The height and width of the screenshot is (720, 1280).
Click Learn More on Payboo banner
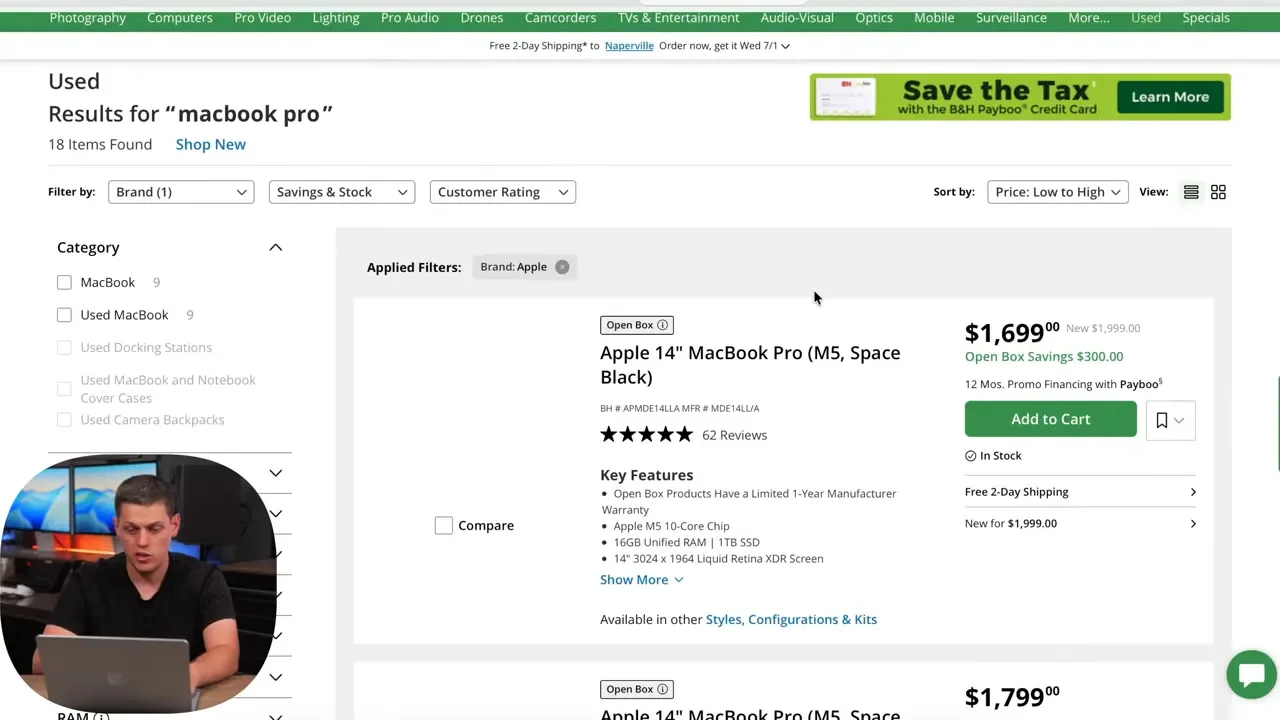(1170, 97)
